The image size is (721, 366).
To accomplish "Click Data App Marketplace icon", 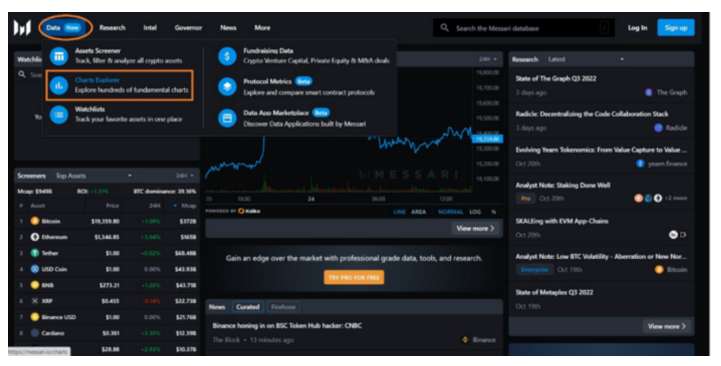I will pos(227,118).
